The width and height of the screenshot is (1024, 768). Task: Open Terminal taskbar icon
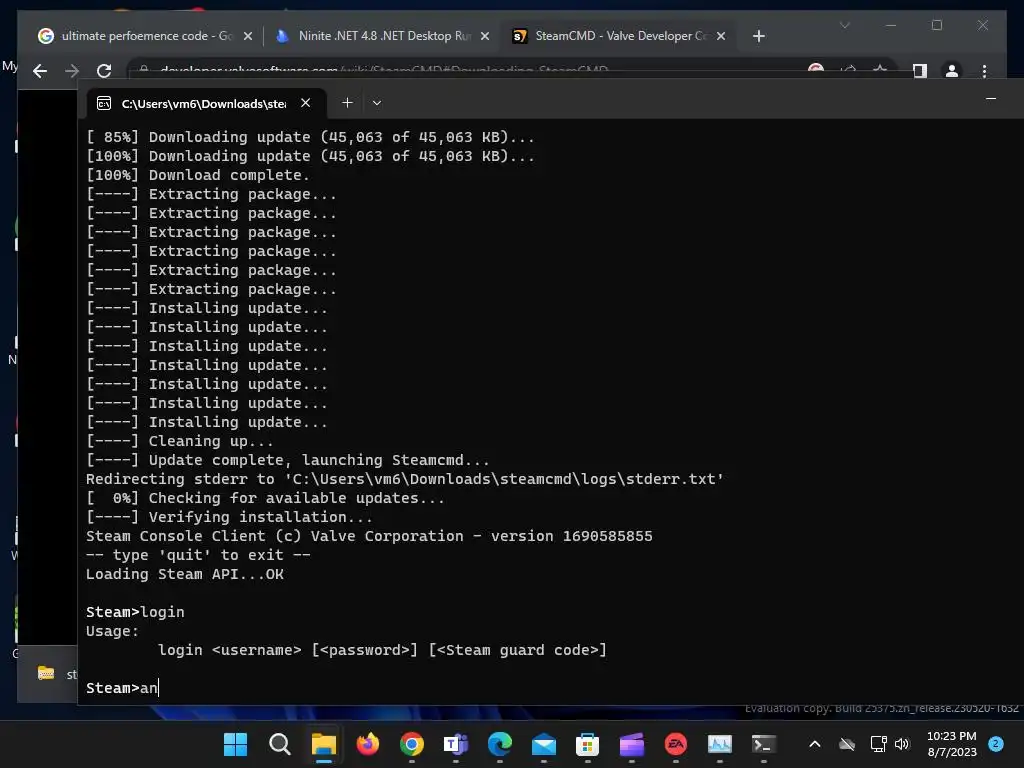click(x=763, y=744)
